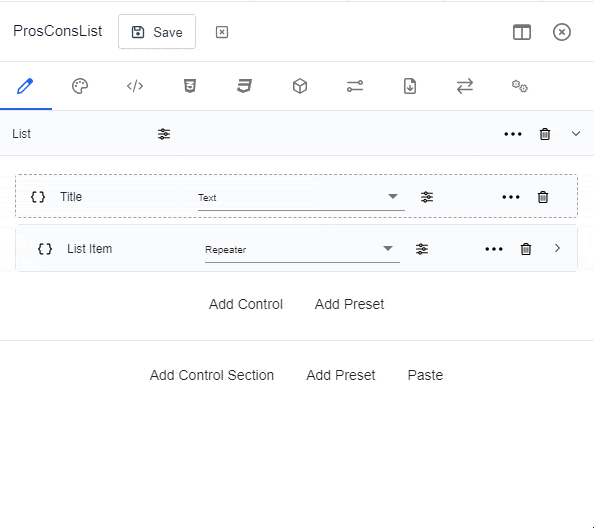Image resolution: width=594 pixels, height=528 pixels.
Task: Close the ProsConsList editor panel
Action: click(x=561, y=32)
